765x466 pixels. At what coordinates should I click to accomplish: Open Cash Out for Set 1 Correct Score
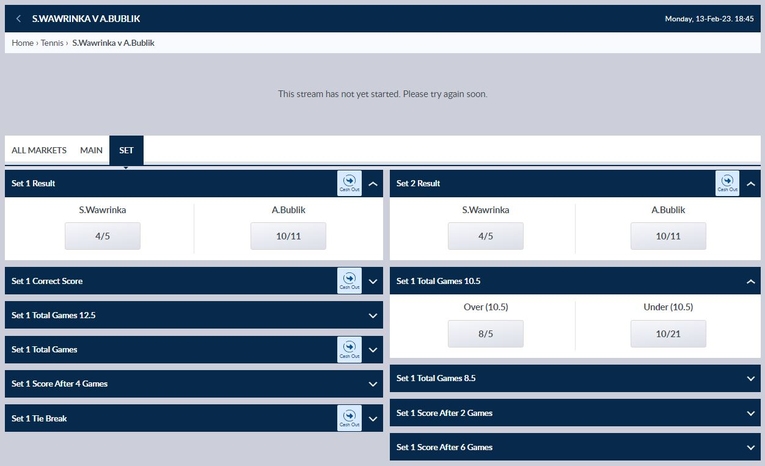pos(349,281)
